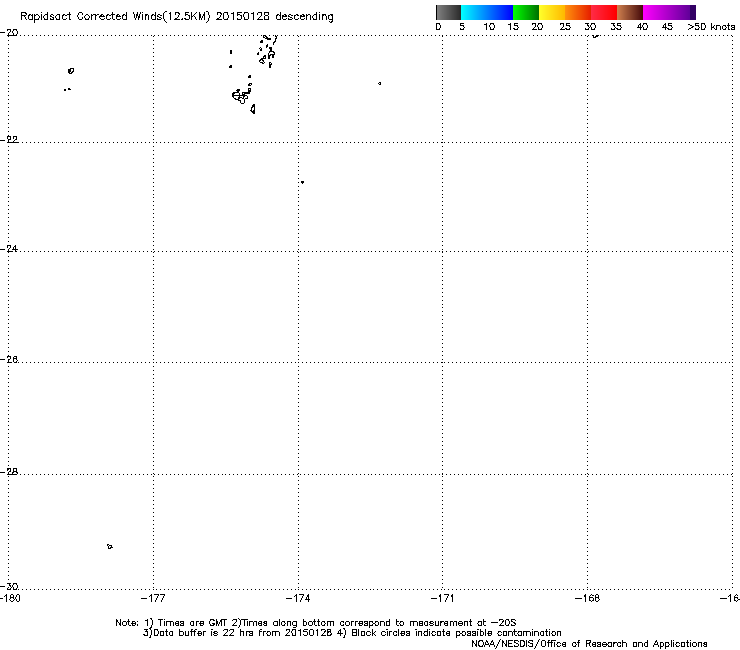Image resolution: width=740 pixels, height=650 pixels.
Task: Click the '-28' latitude axis label
Action: (9, 472)
